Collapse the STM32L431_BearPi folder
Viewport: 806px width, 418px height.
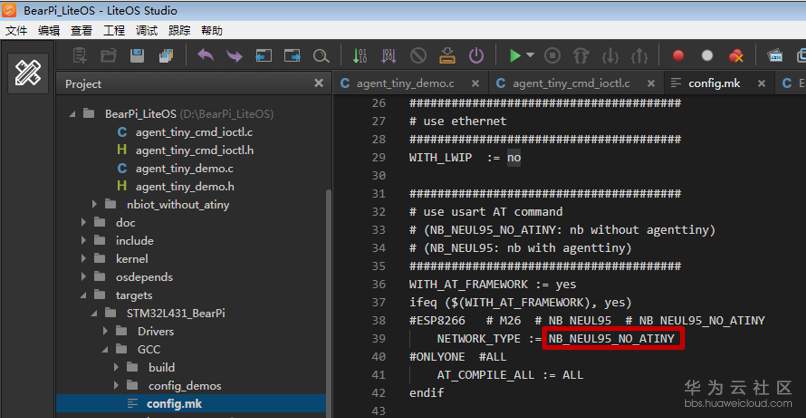(x=94, y=314)
